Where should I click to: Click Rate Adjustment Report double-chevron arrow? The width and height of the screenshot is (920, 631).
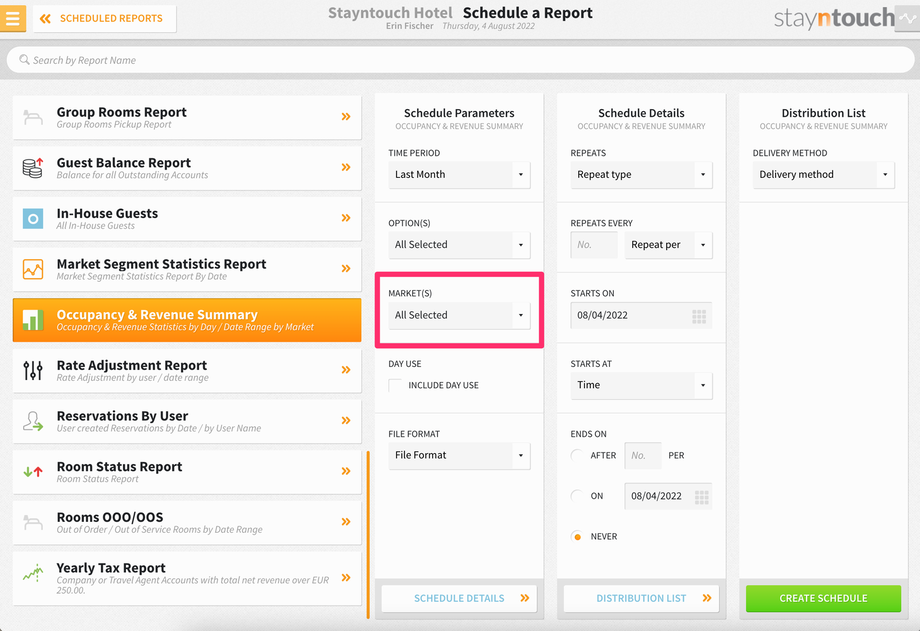pos(346,370)
